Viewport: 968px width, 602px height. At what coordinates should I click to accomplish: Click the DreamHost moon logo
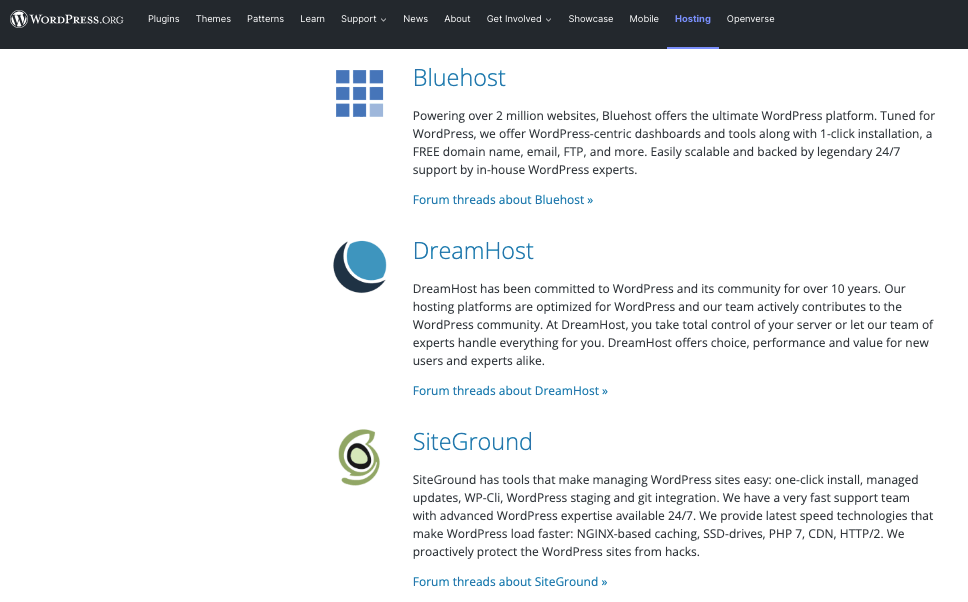point(360,267)
